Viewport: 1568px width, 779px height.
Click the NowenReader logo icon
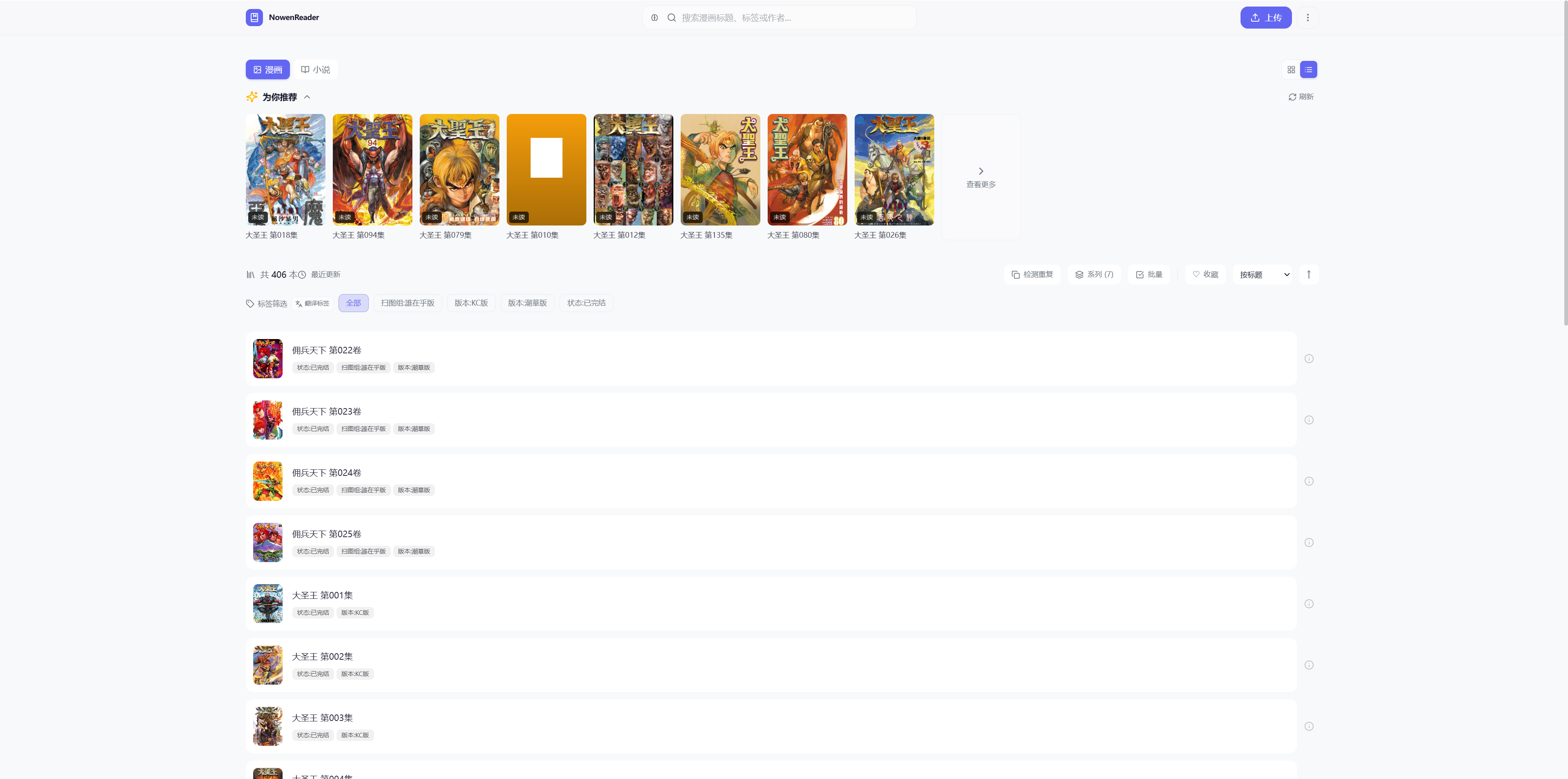click(x=254, y=18)
